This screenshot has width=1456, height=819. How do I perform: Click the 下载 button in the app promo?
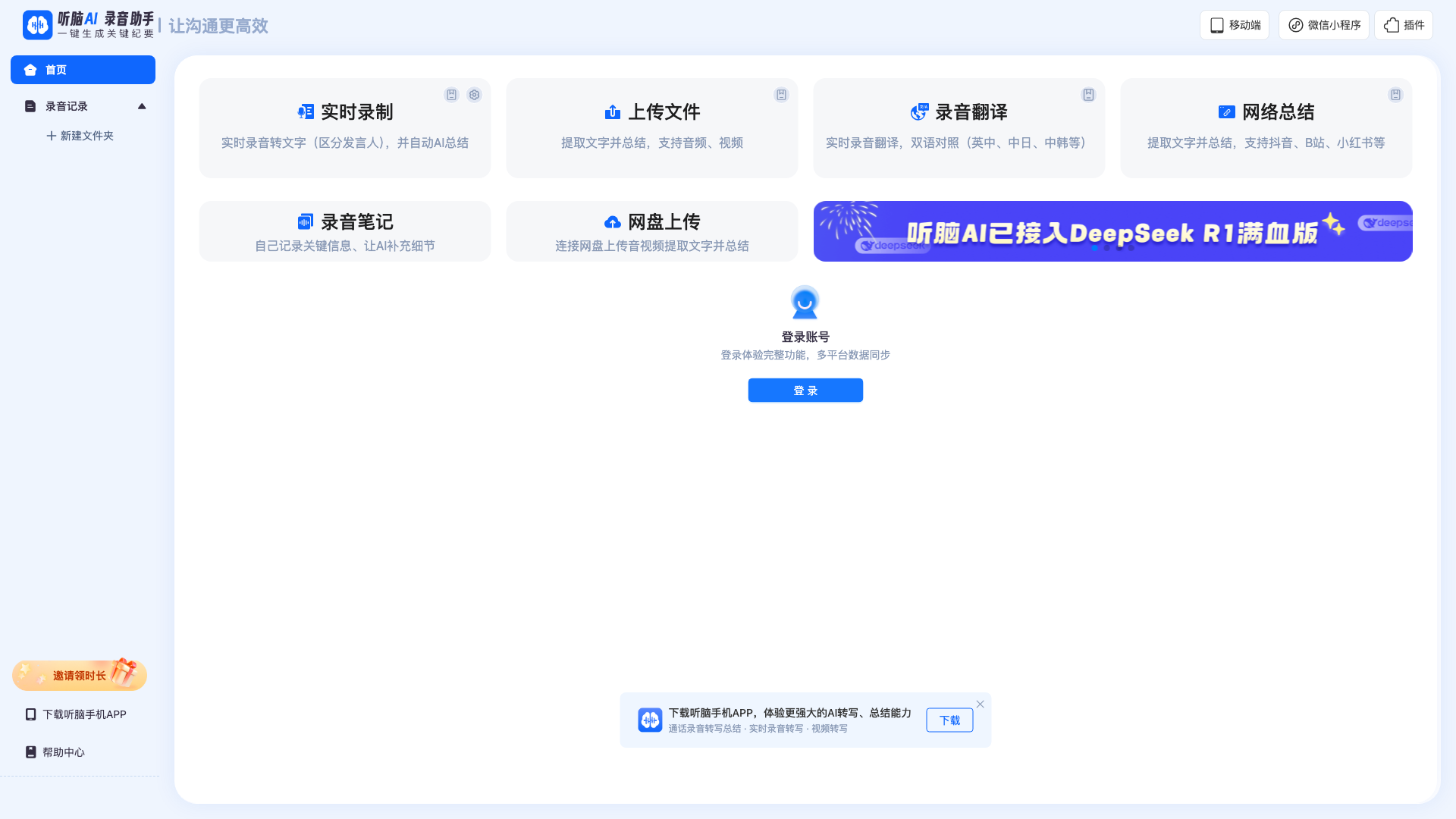949,720
